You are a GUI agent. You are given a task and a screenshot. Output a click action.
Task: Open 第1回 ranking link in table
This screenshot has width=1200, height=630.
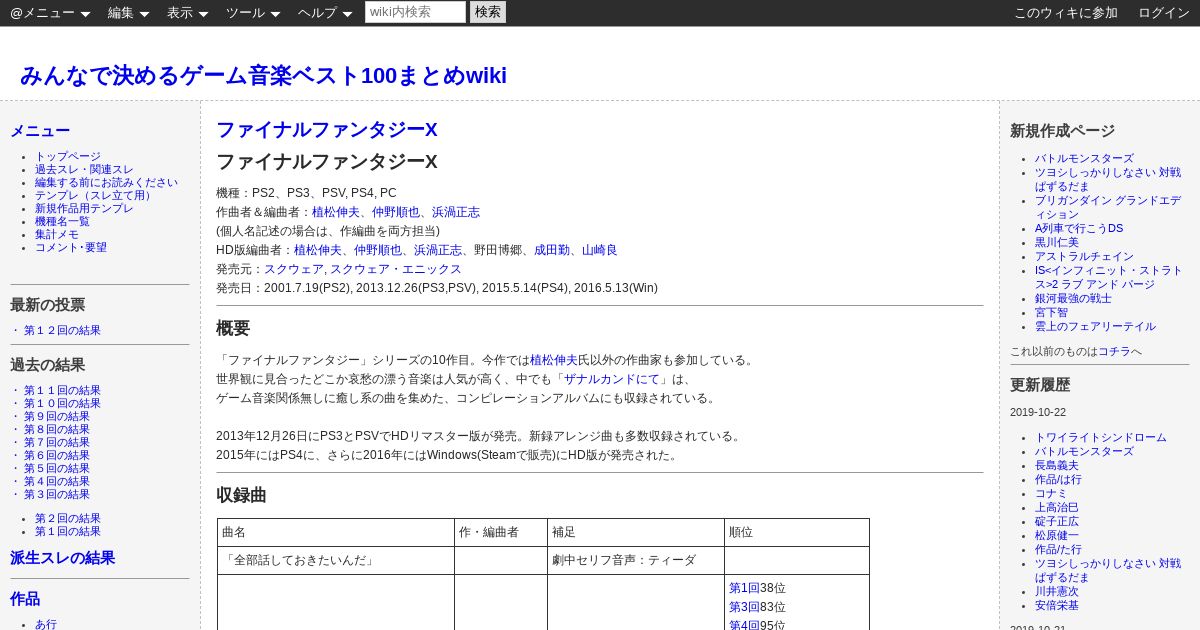click(x=744, y=588)
